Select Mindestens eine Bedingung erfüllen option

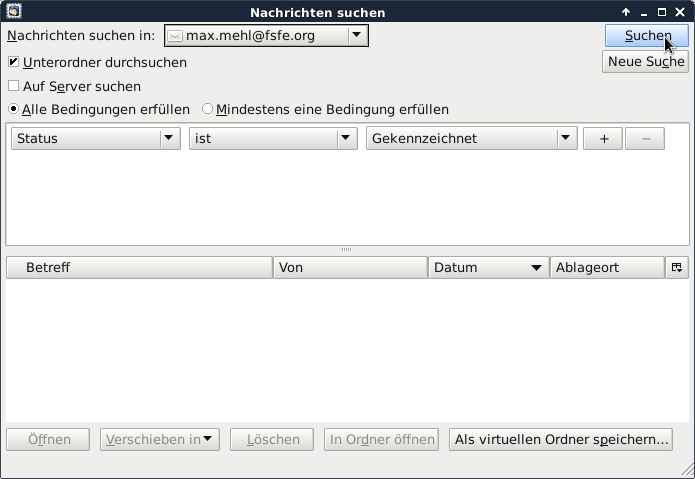click(208, 109)
